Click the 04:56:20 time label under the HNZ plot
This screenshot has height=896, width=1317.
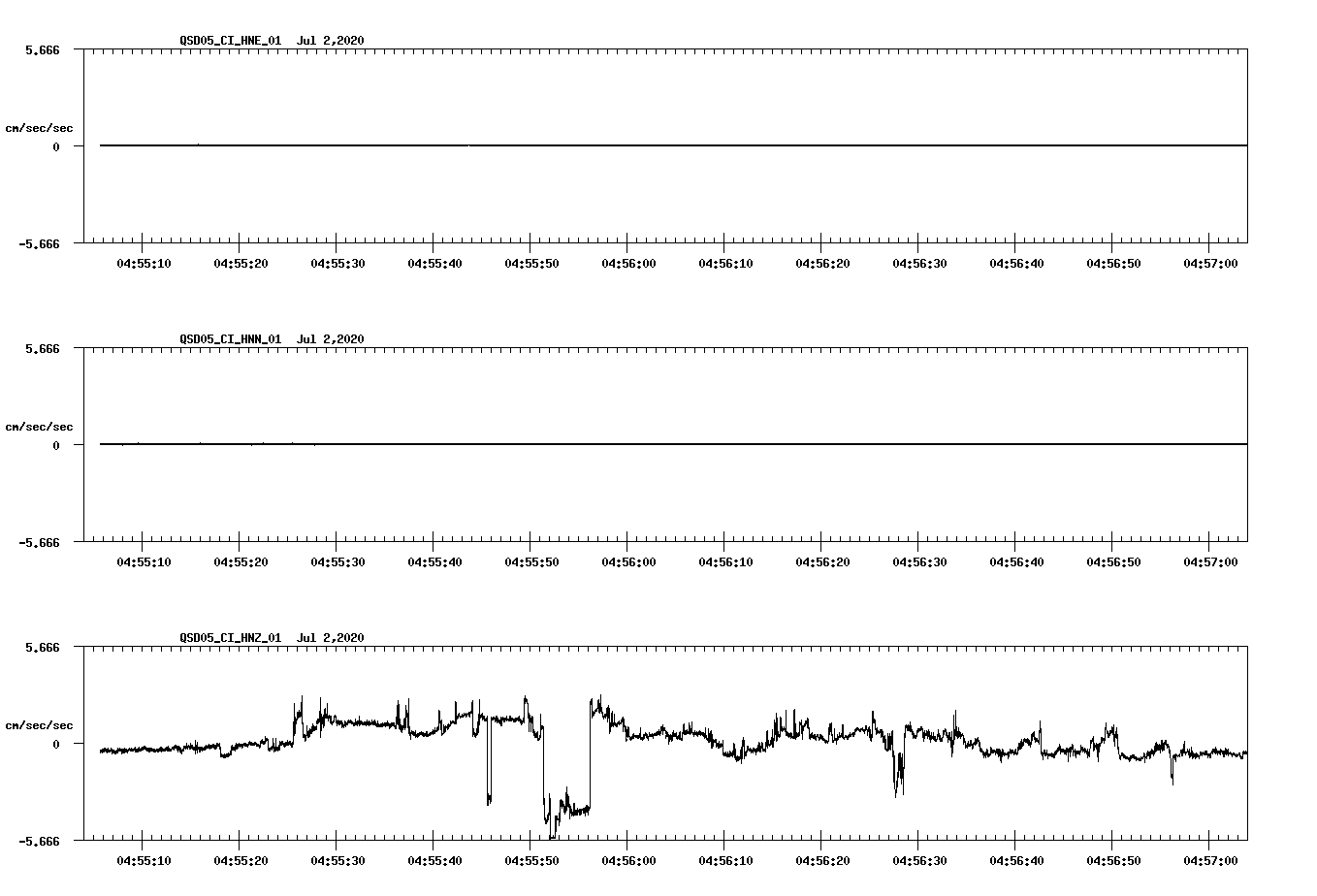click(822, 860)
